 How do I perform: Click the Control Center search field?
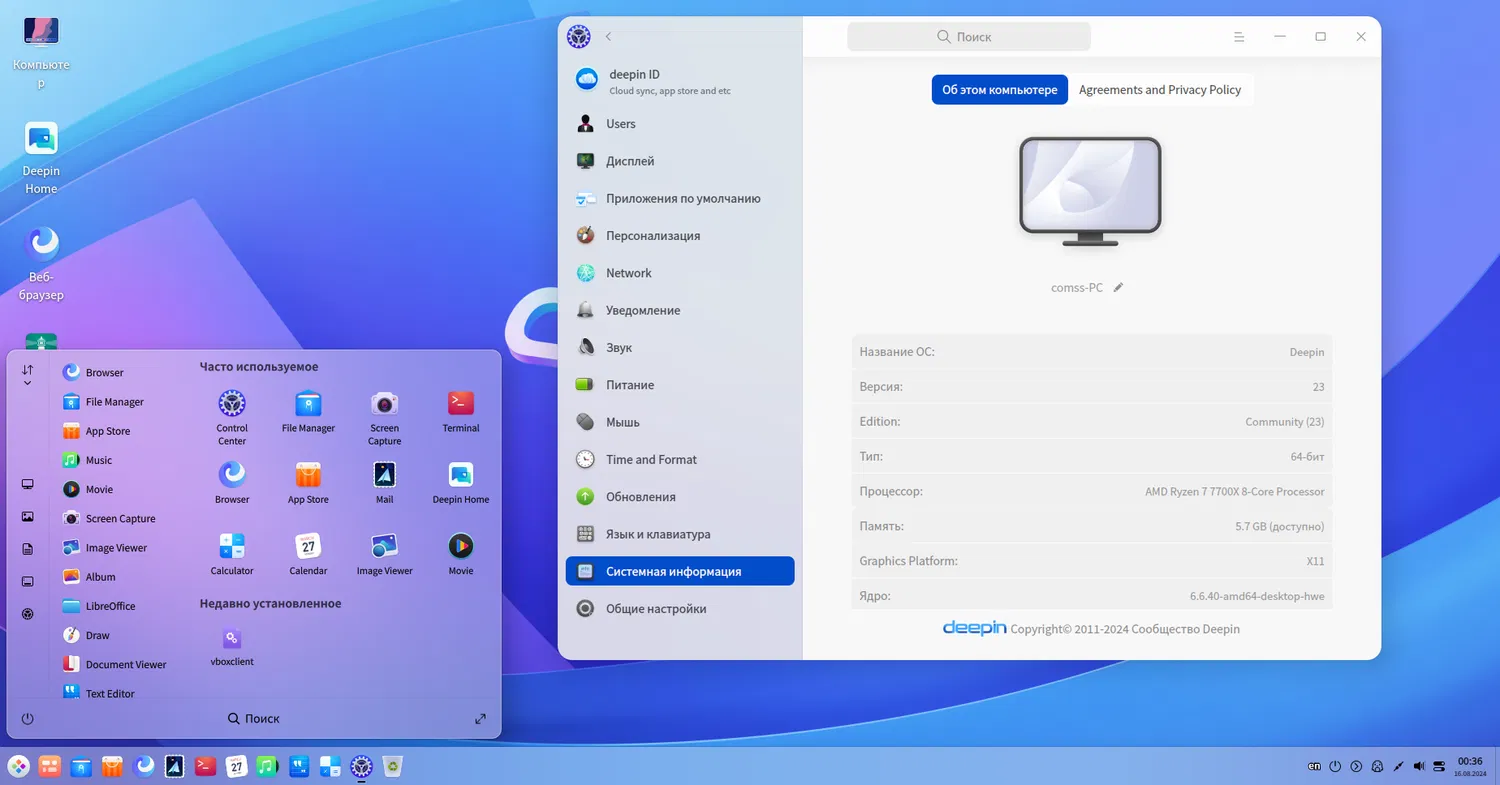pyautogui.click(x=968, y=37)
